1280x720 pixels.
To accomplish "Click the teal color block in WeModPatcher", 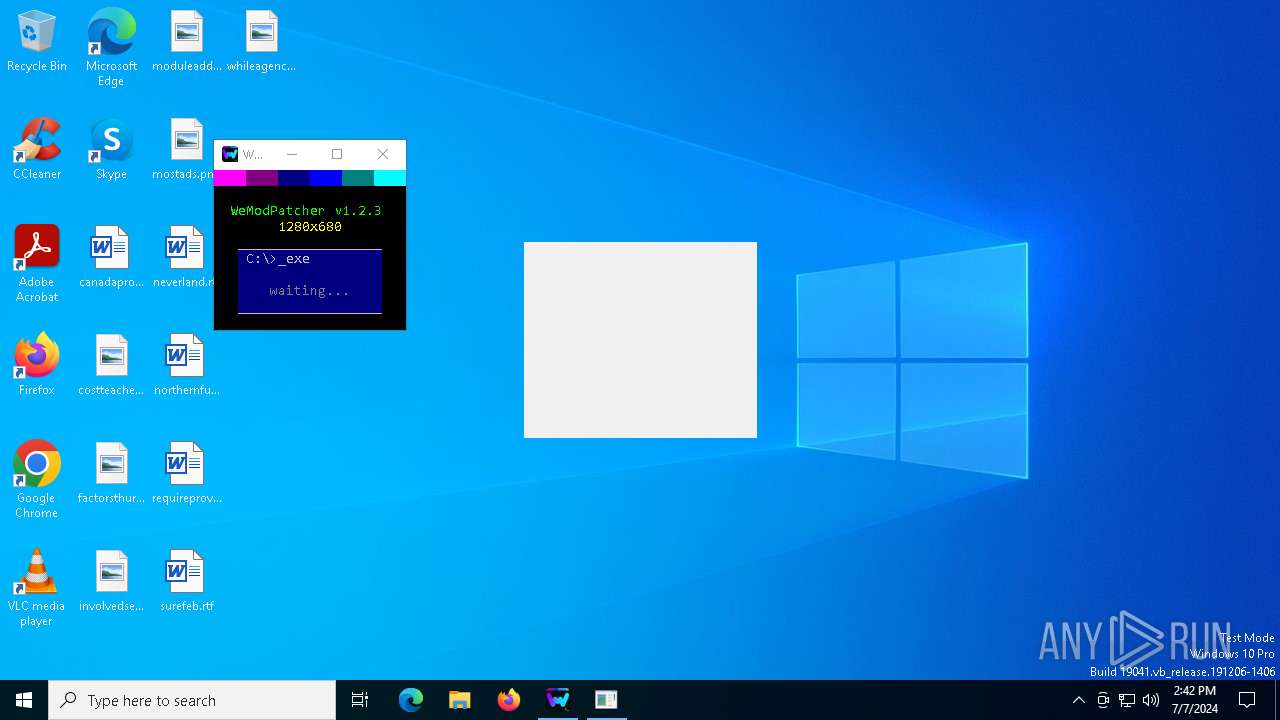I will (358, 178).
